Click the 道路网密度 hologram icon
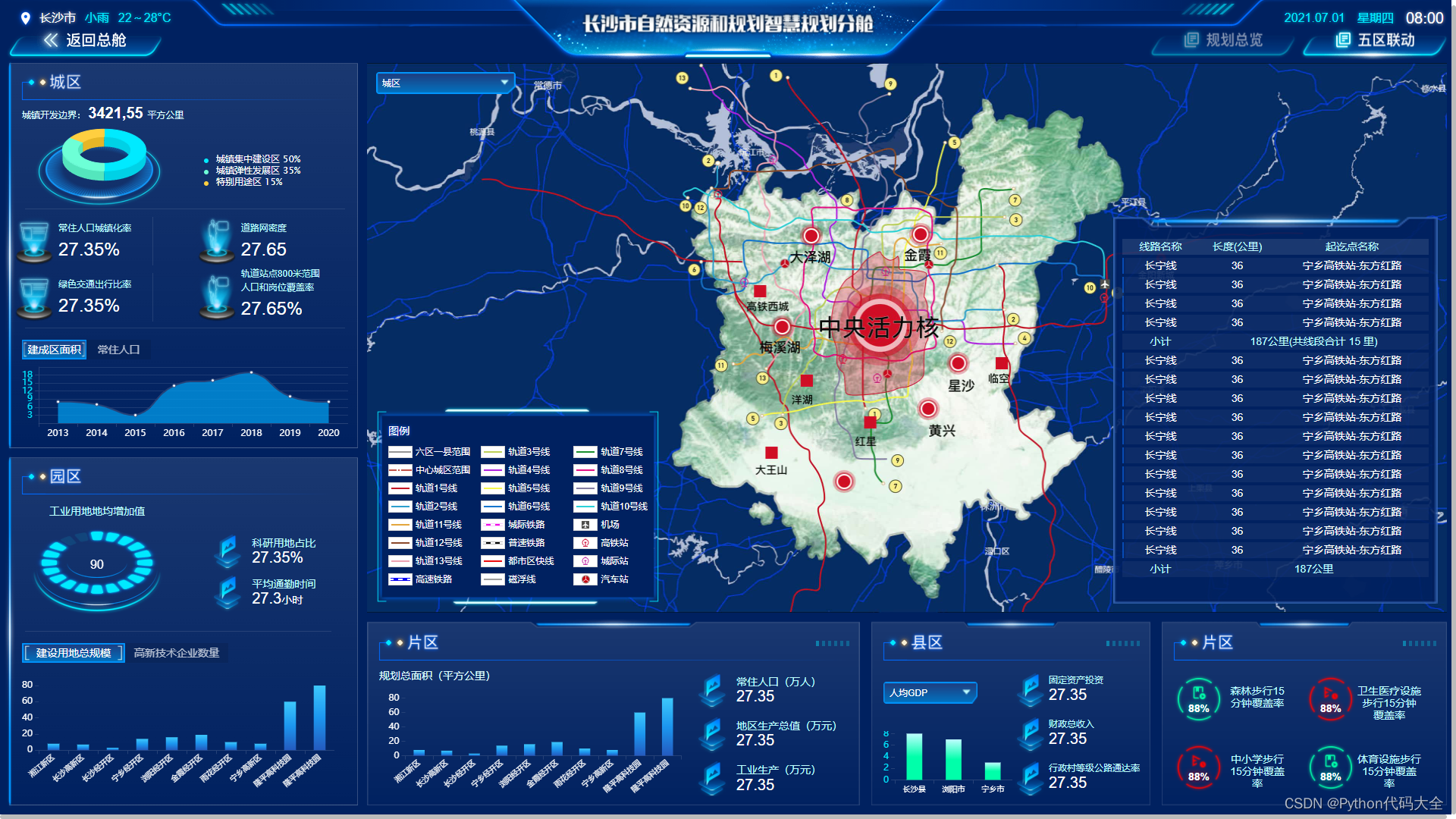 pyautogui.click(x=218, y=240)
